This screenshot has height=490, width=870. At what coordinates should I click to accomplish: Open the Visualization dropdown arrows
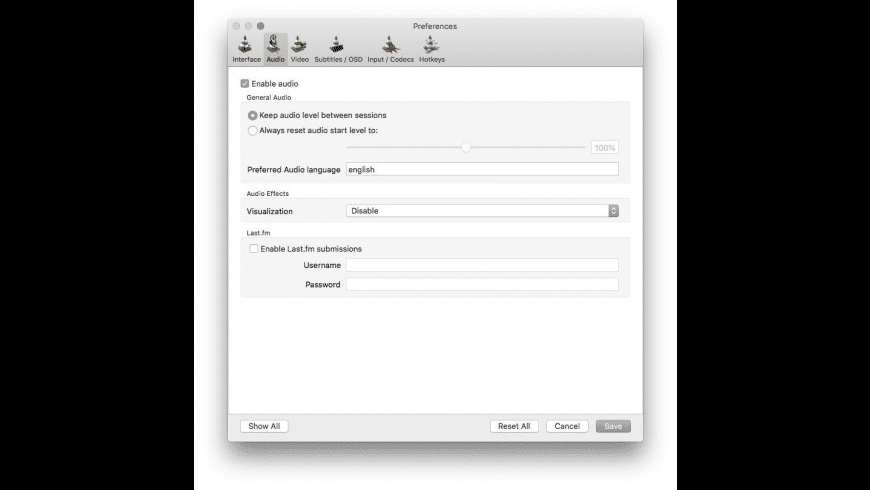click(613, 211)
